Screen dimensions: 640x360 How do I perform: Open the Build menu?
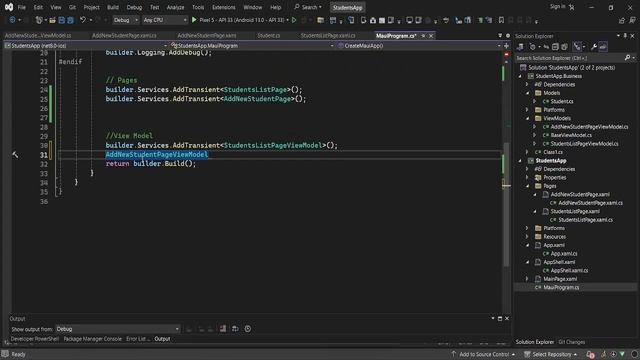coord(113,7)
